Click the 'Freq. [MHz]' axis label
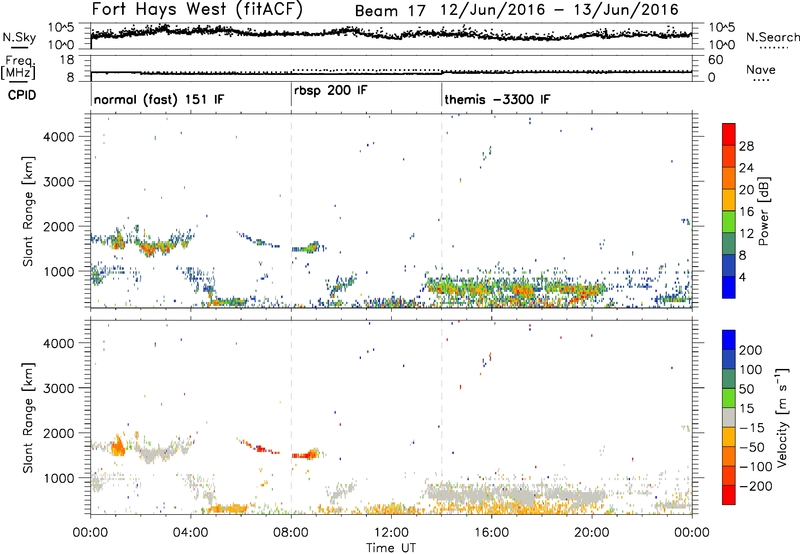The width and height of the screenshot is (800, 554). coord(19,68)
